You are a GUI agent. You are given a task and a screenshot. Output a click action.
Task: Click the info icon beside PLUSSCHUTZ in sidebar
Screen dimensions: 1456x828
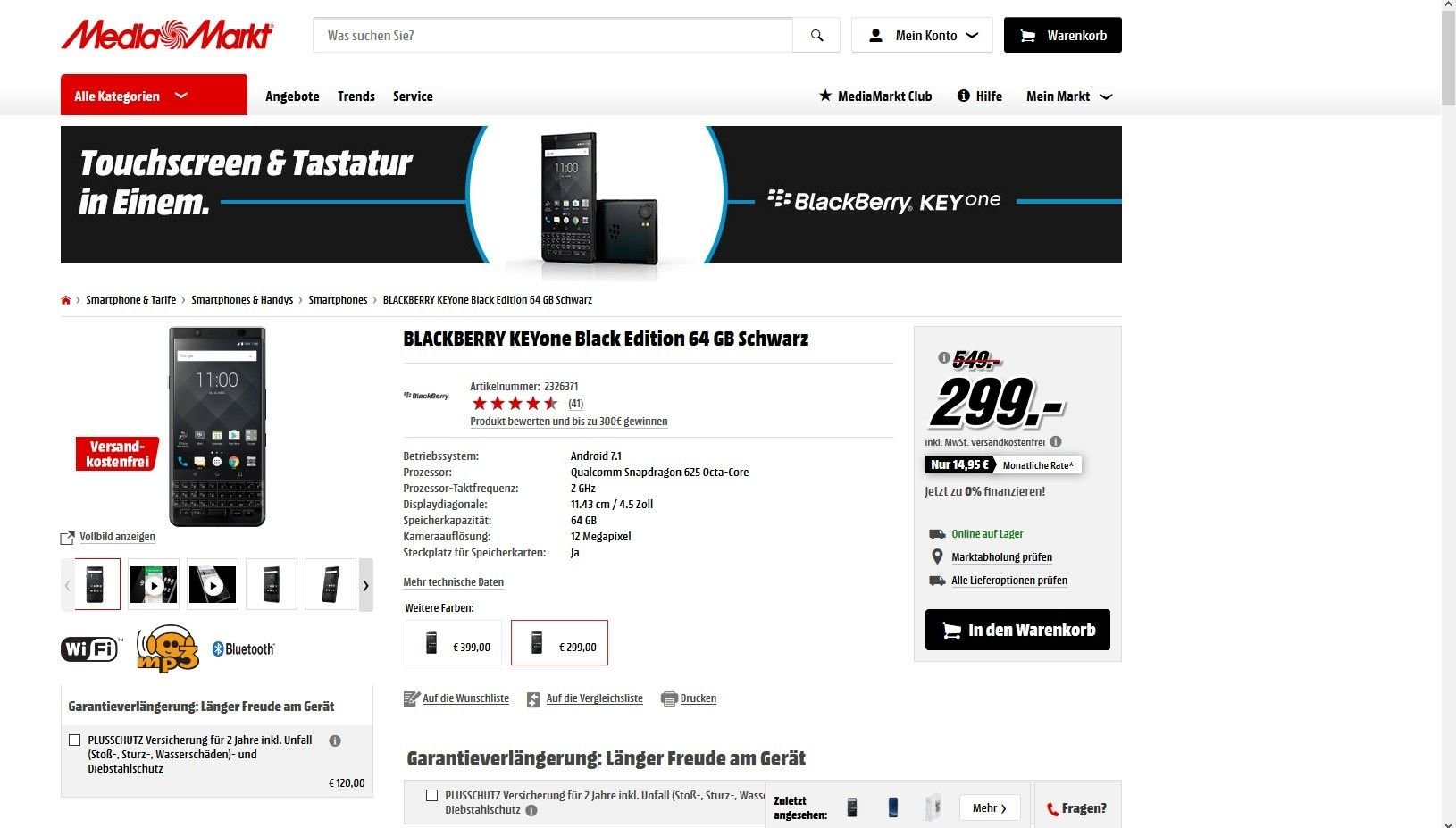335,740
